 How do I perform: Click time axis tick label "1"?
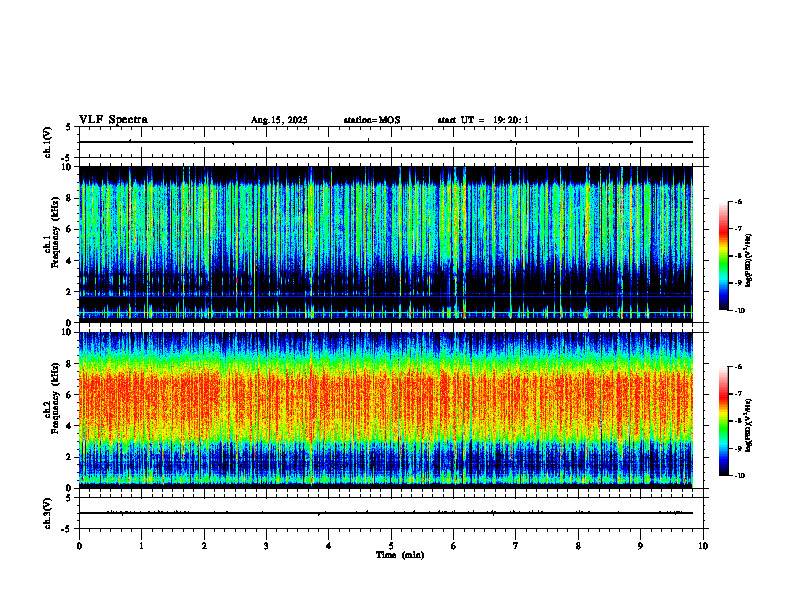[x=142, y=546]
